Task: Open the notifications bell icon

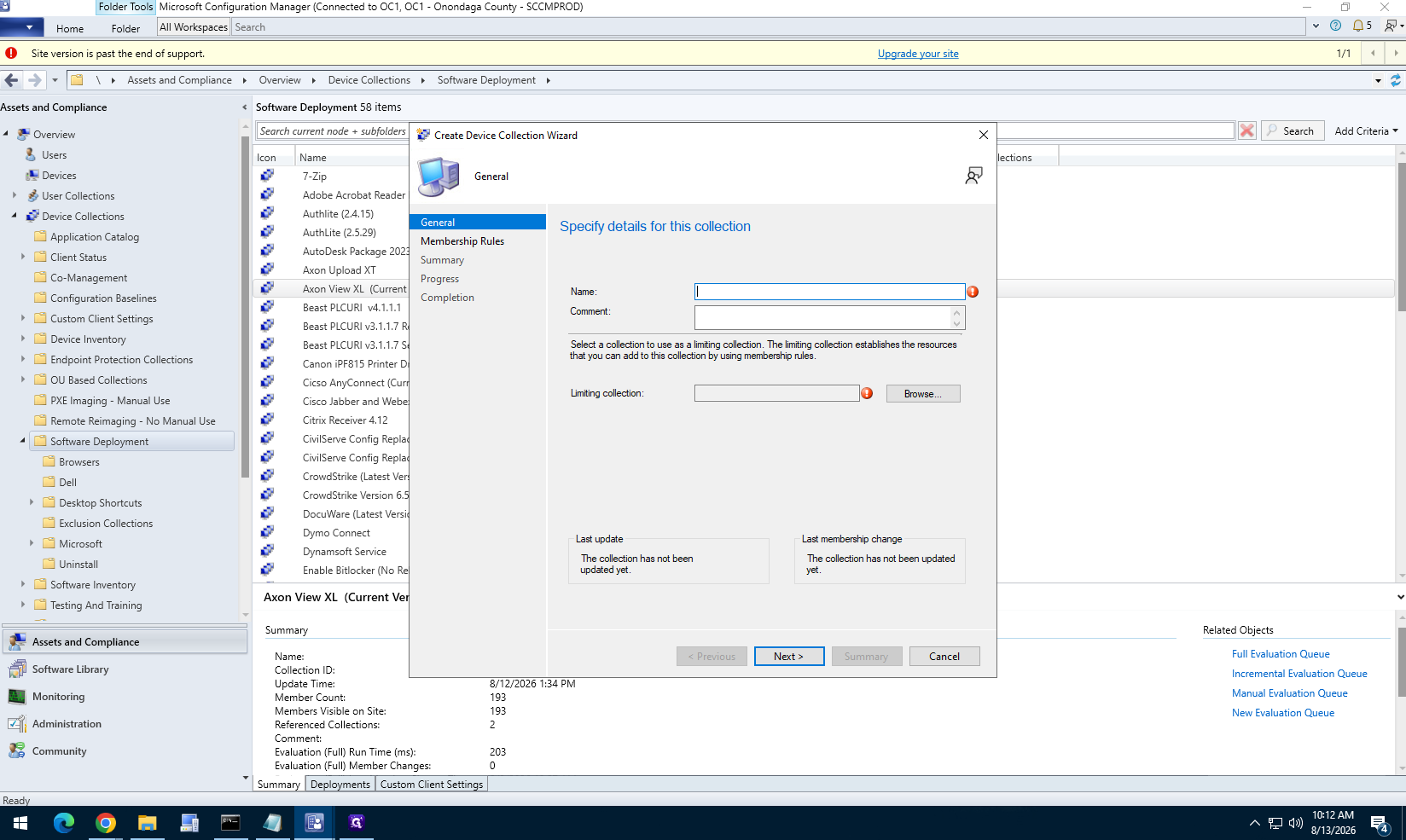Action: pos(1358,26)
